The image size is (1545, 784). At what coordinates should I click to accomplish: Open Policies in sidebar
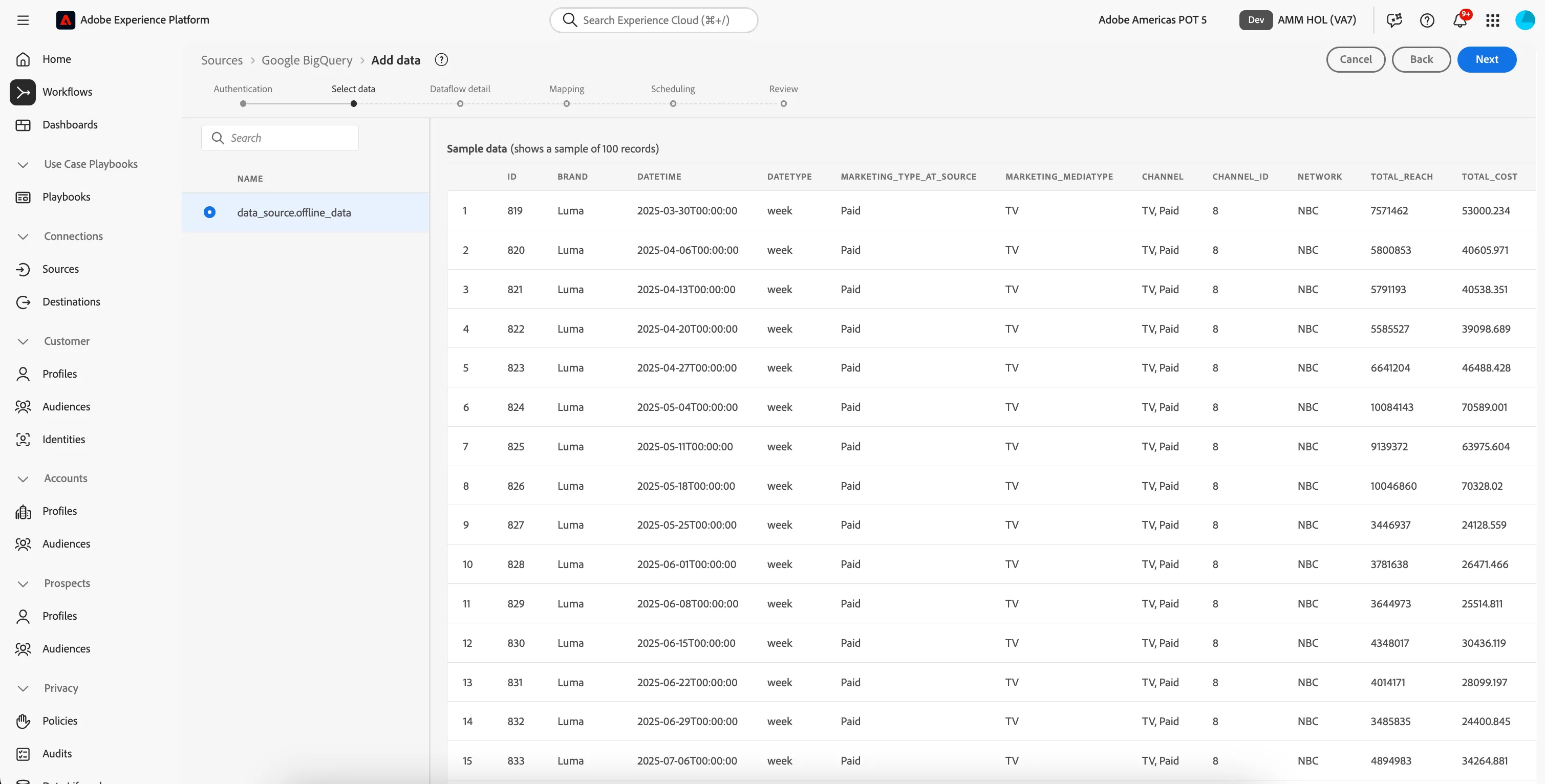pos(60,721)
